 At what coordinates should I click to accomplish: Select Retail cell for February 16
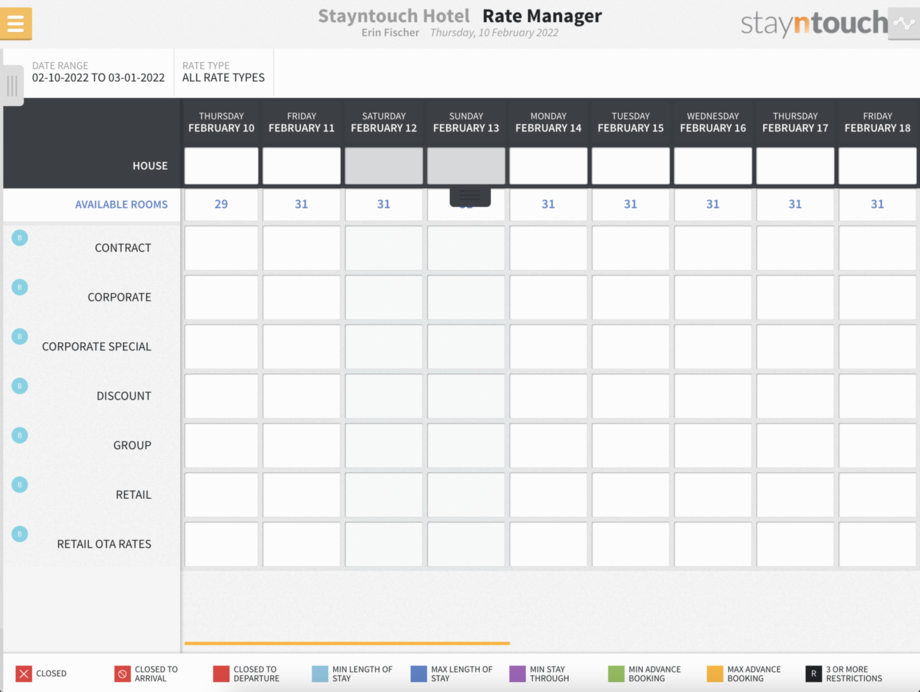pos(713,495)
